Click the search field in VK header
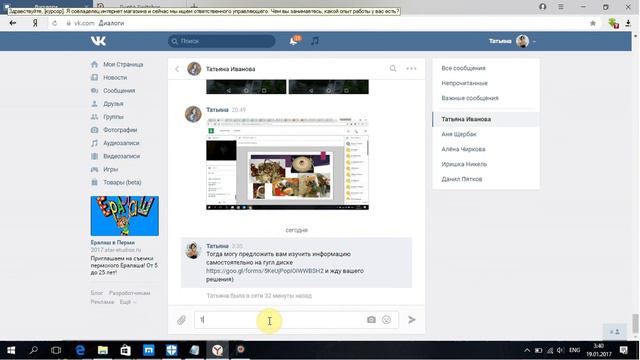The height and width of the screenshot is (360, 640). click(222, 41)
